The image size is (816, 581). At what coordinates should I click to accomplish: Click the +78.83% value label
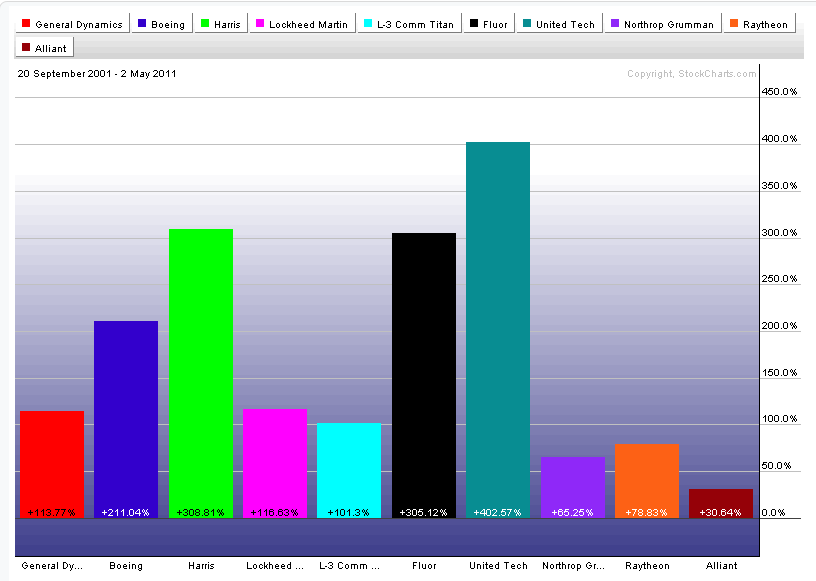pyautogui.click(x=646, y=512)
